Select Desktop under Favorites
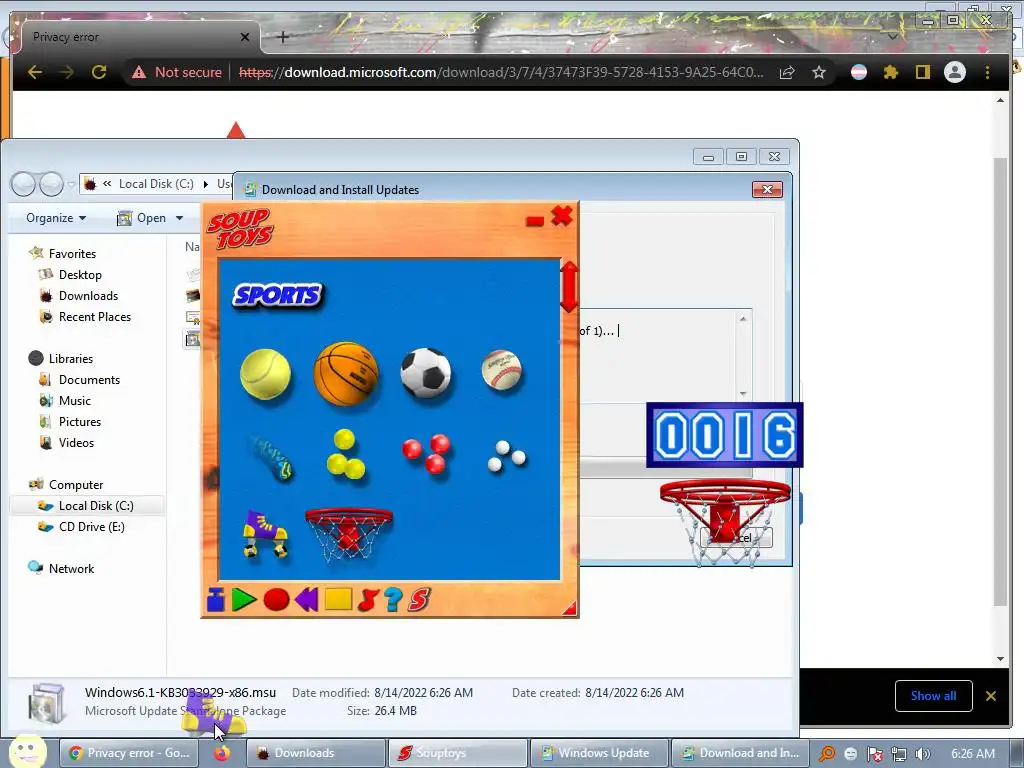This screenshot has height=768, width=1024. coord(80,275)
